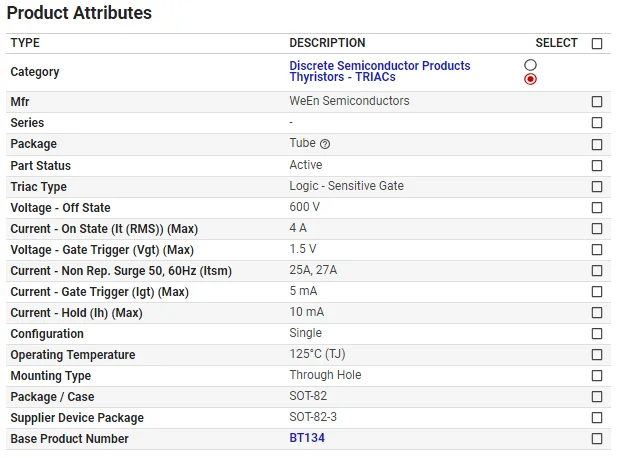625x458 pixels.
Task: Open the Discrete Semiconductor Products link
Action: [379, 66]
